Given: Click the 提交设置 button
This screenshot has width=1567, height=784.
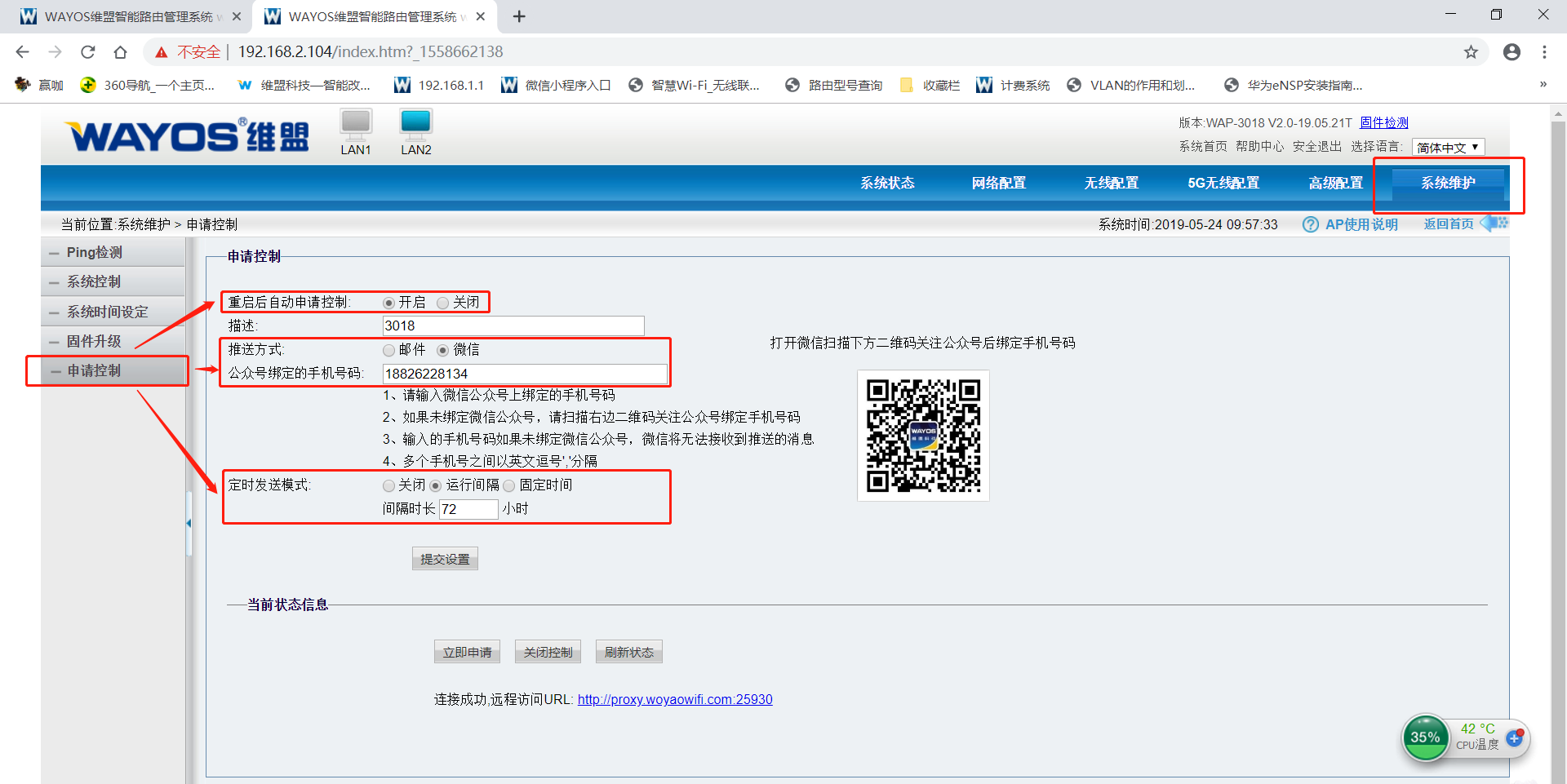Looking at the screenshot, I should click(445, 559).
